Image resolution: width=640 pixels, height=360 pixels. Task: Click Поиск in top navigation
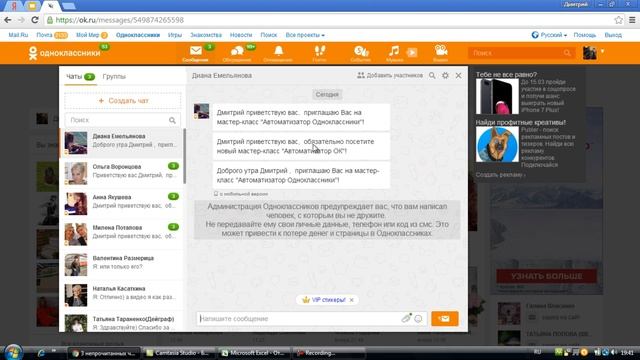pos(269,35)
